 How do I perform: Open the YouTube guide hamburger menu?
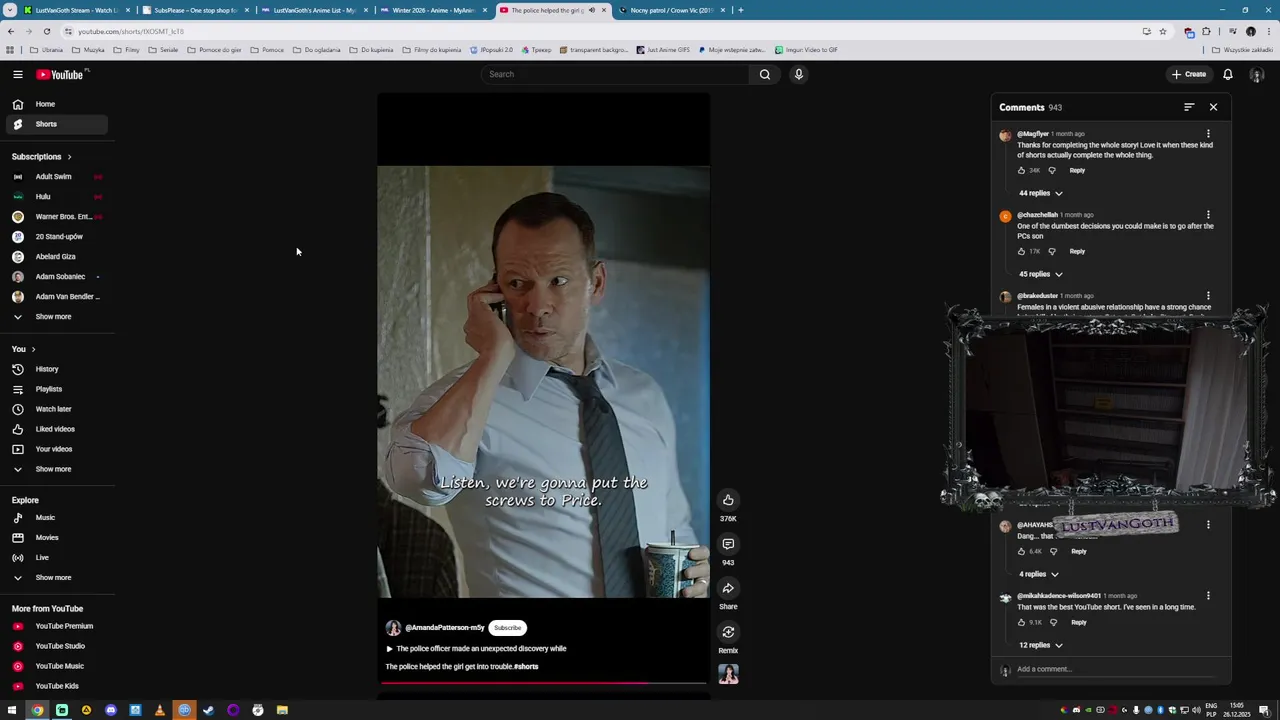18,74
